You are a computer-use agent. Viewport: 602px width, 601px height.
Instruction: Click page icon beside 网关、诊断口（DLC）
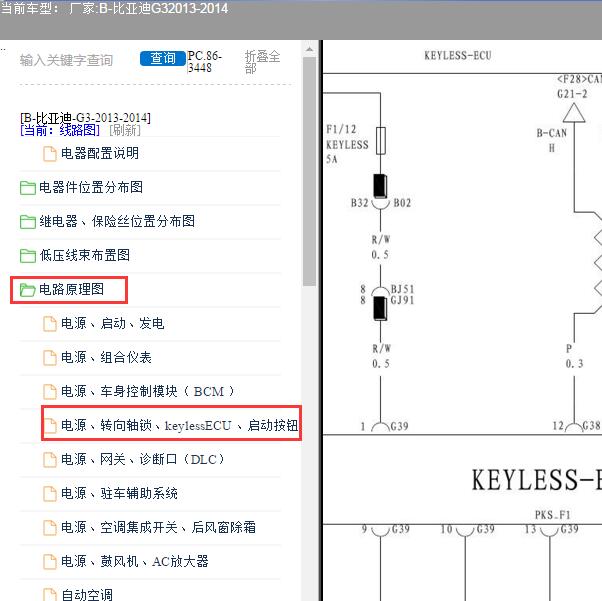tap(50, 459)
